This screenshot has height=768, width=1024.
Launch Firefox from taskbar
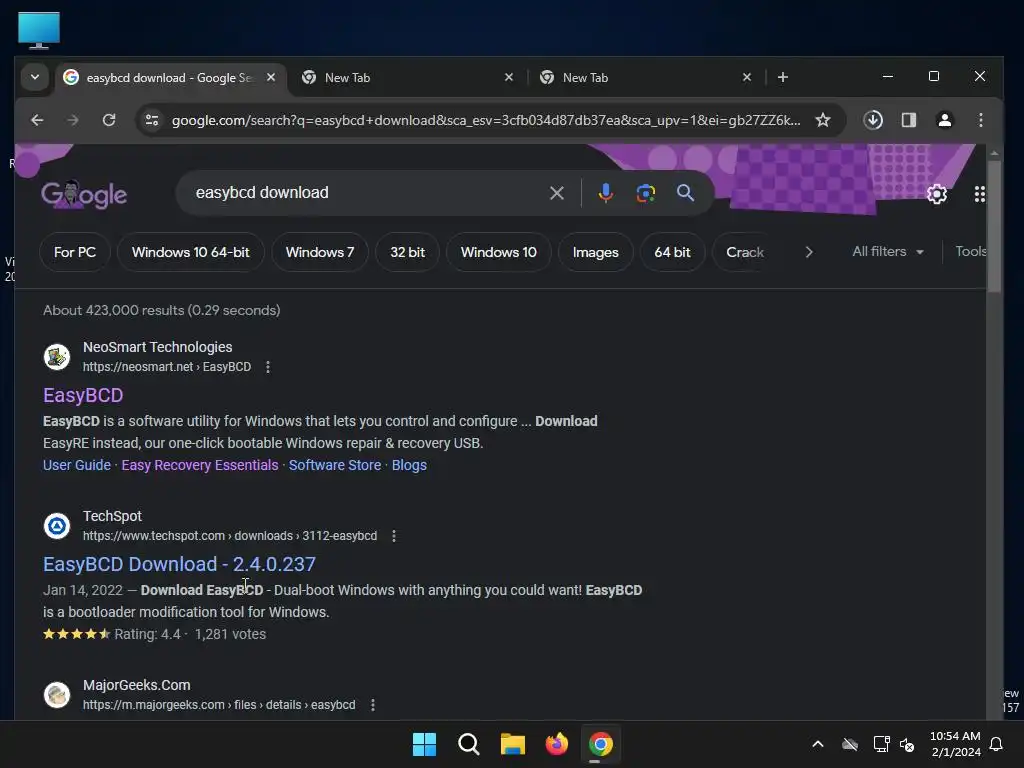pos(556,744)
